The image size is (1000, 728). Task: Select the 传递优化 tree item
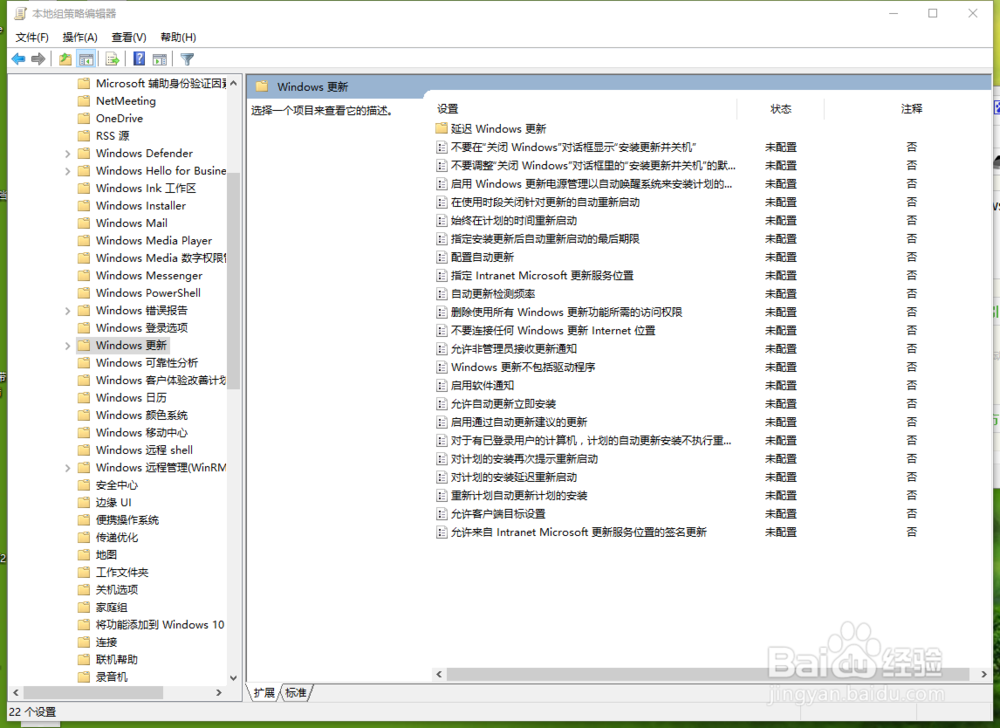(117, 538)
